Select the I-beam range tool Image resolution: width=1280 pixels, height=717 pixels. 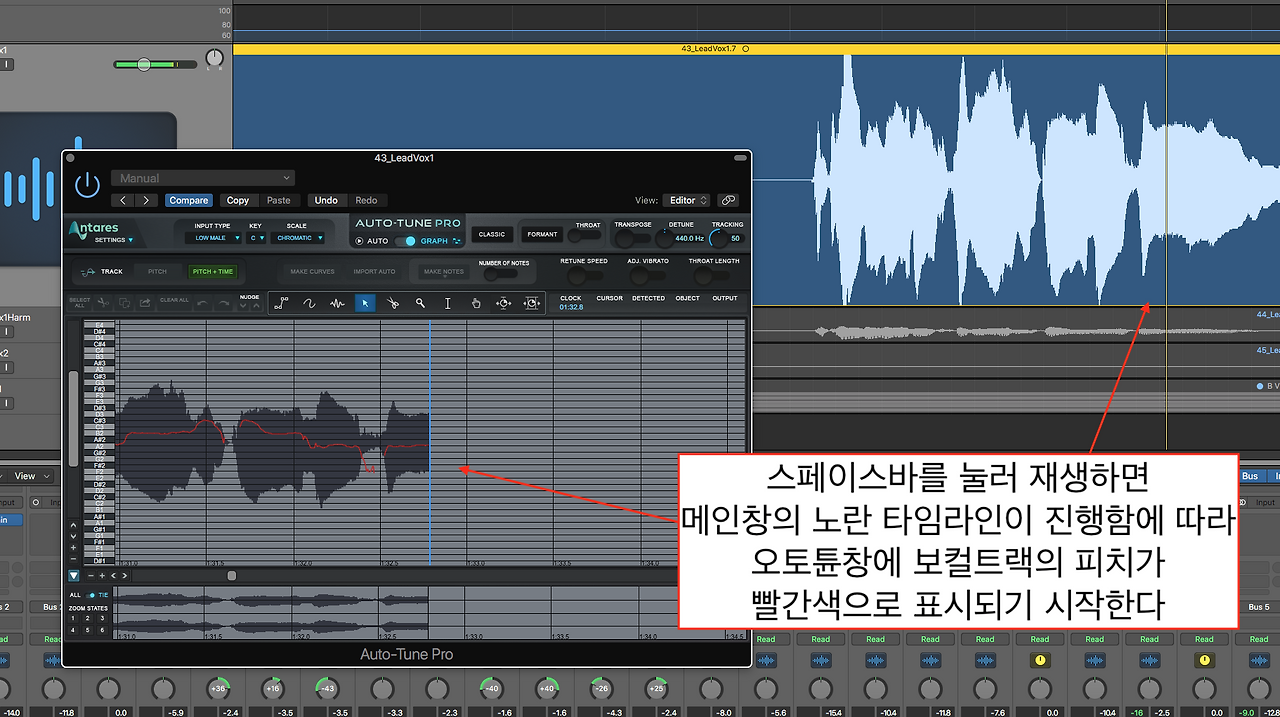(448, 303)
